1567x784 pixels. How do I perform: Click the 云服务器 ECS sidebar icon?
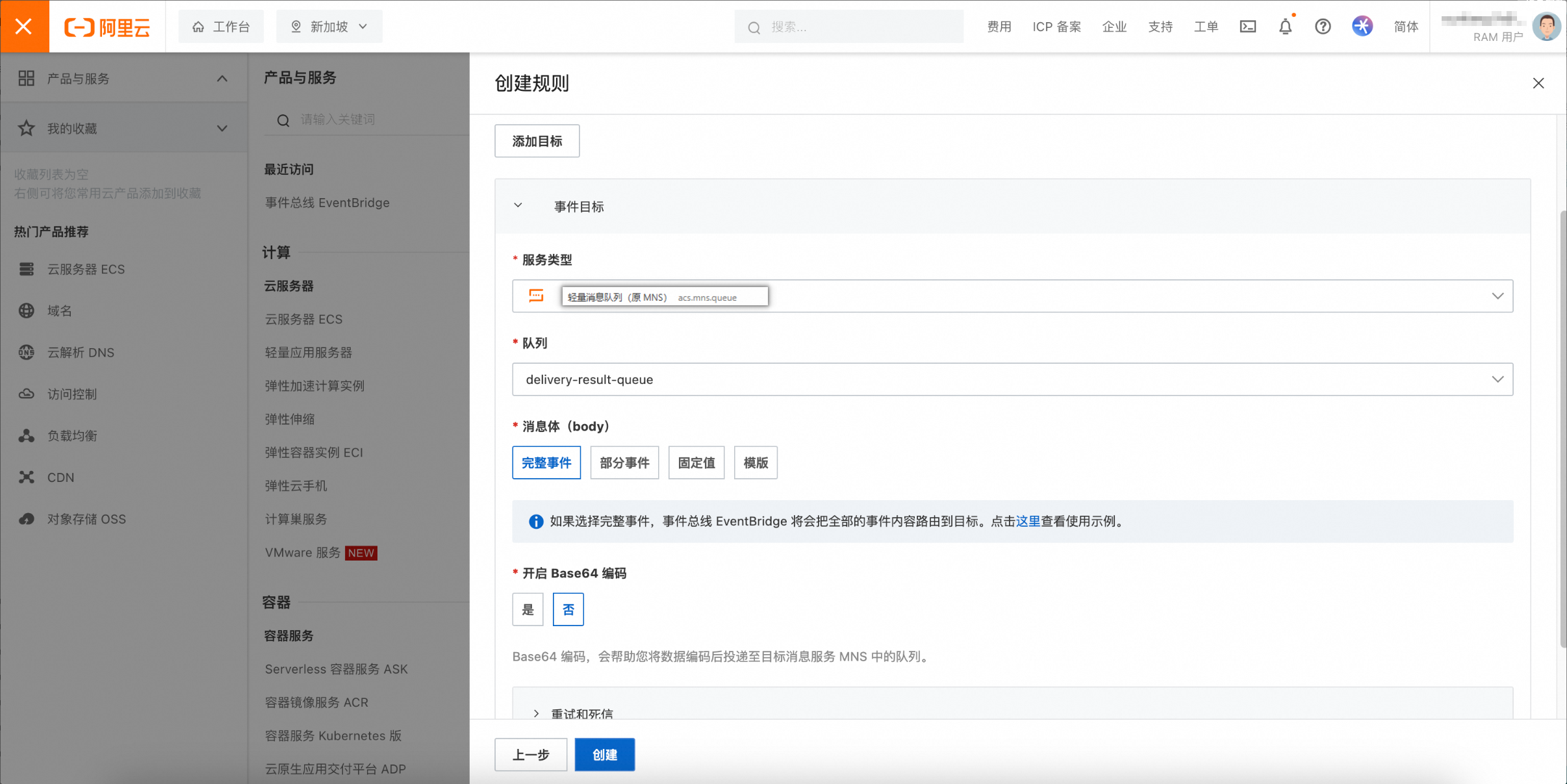(x=26, y=269)
